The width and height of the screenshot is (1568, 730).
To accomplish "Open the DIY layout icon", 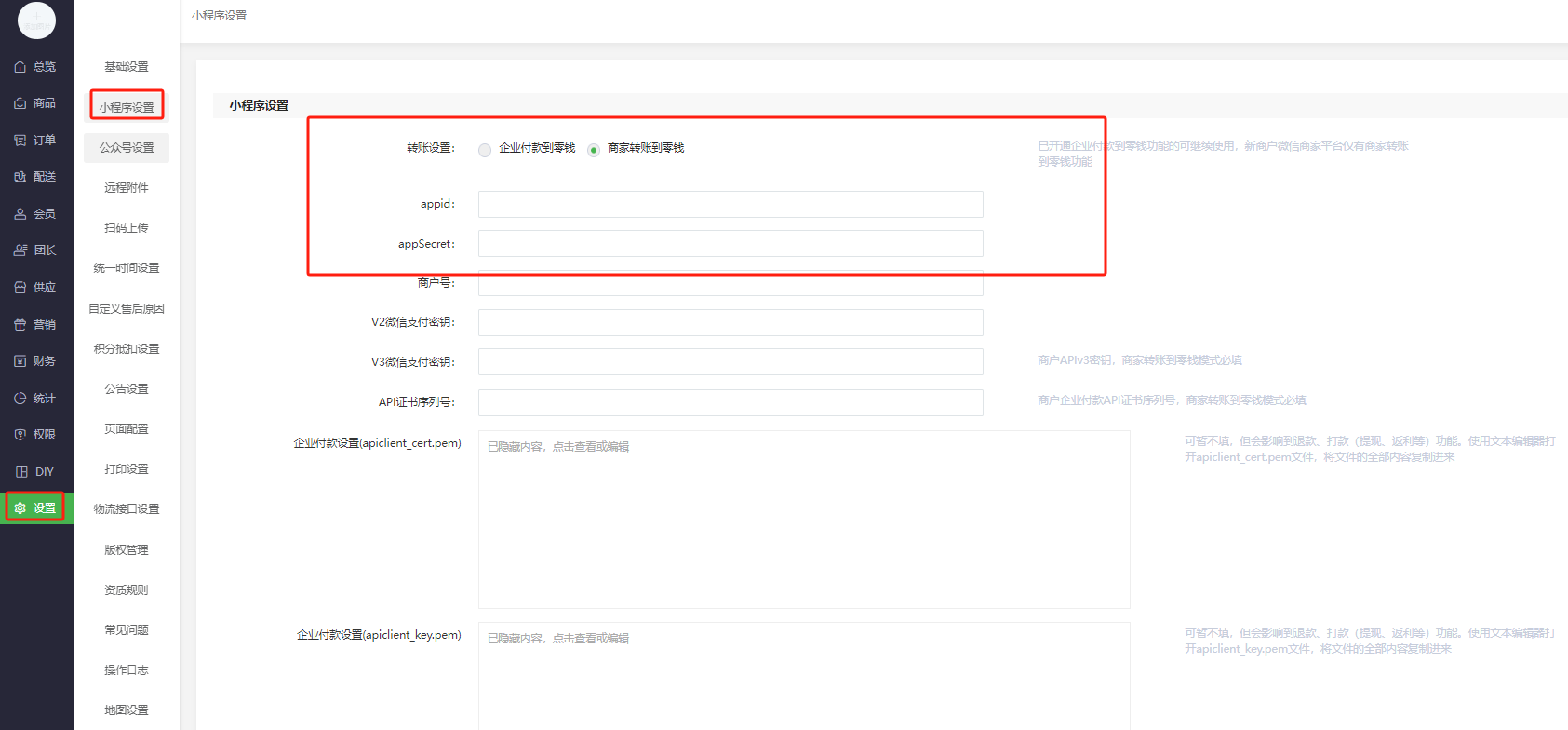I will pos(20,472).
